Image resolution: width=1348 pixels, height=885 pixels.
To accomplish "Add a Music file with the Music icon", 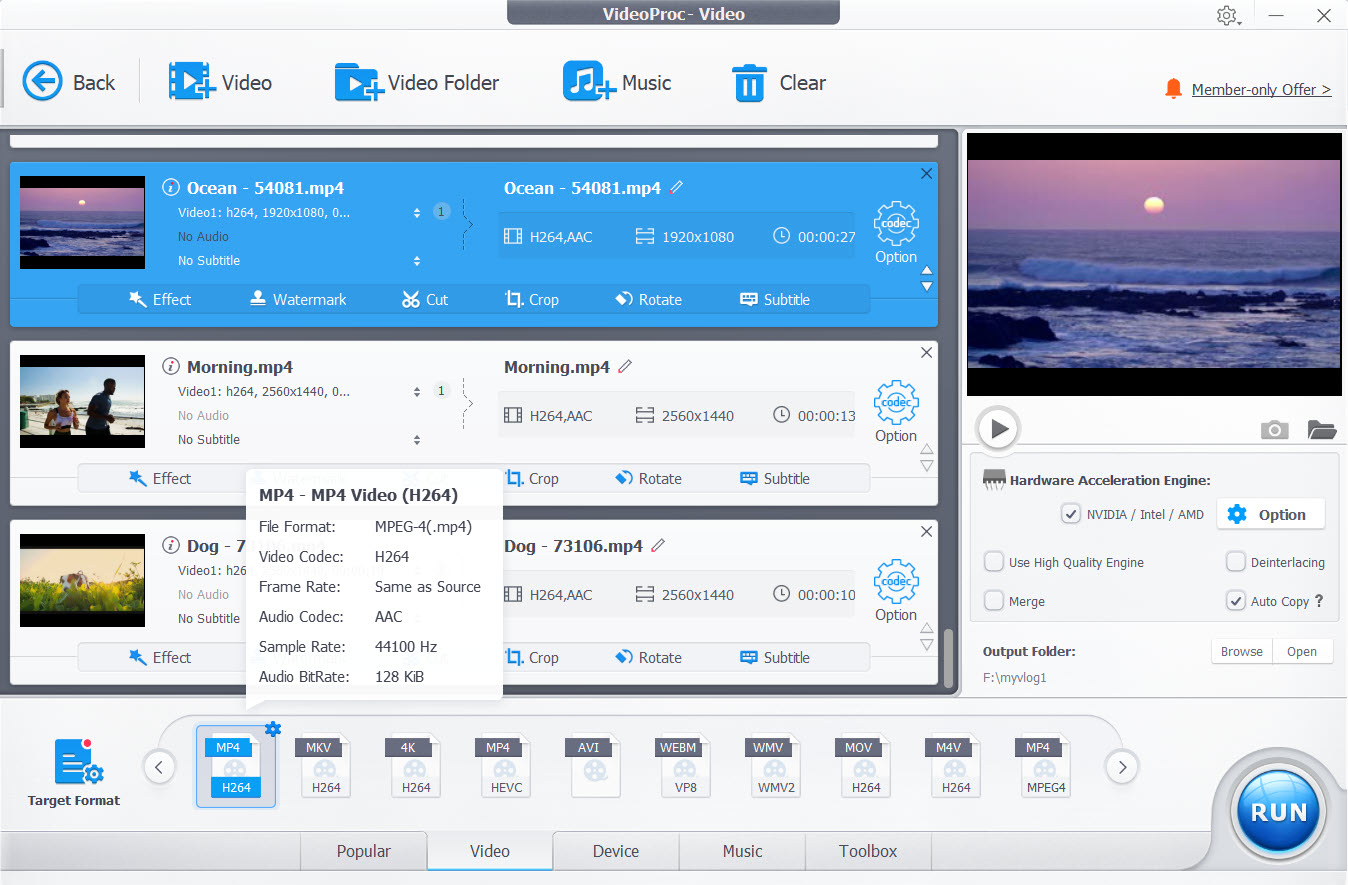I will click(618, 82).
